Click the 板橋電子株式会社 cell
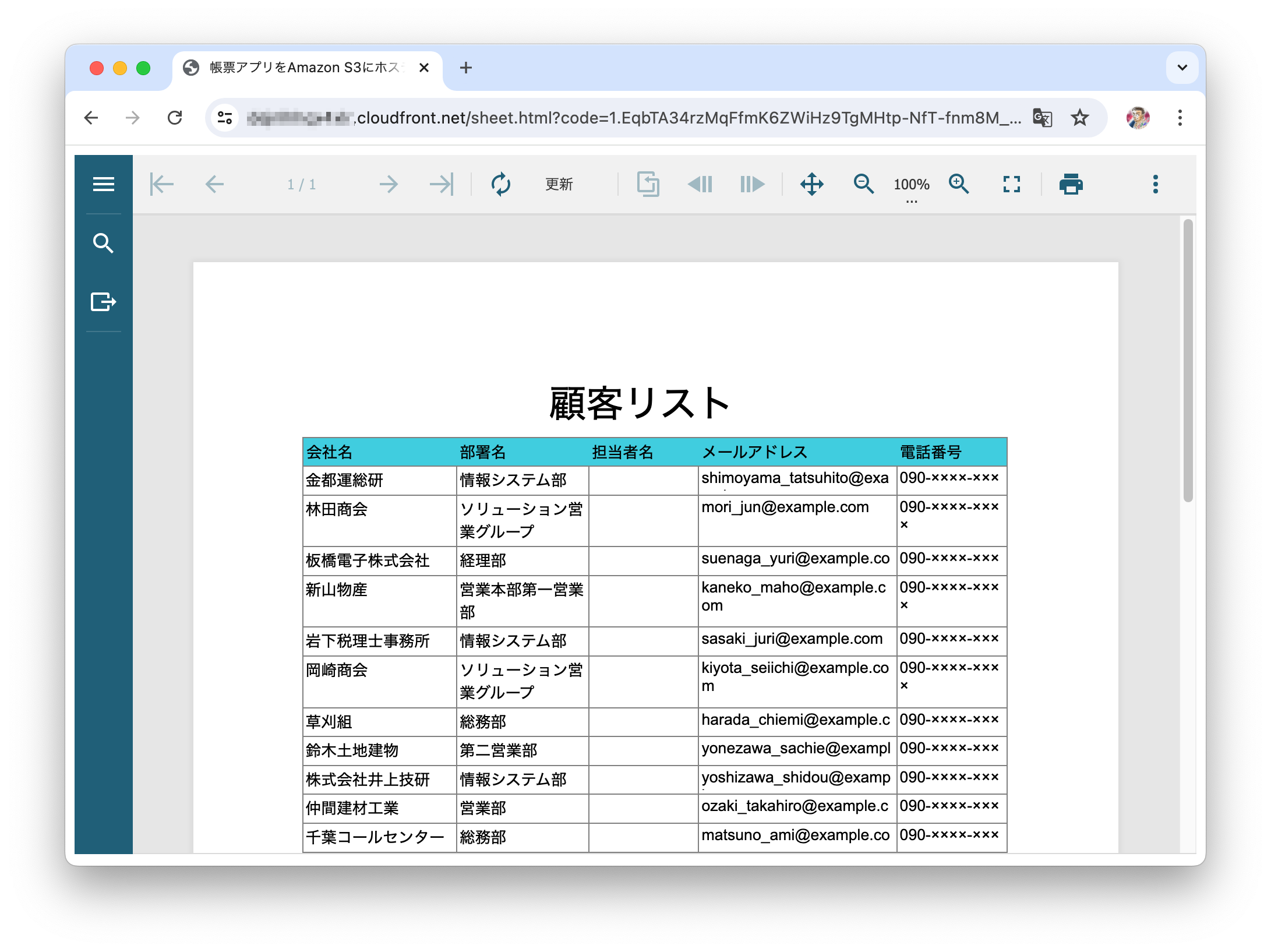Screen dimensions: 1271x952 380,561
